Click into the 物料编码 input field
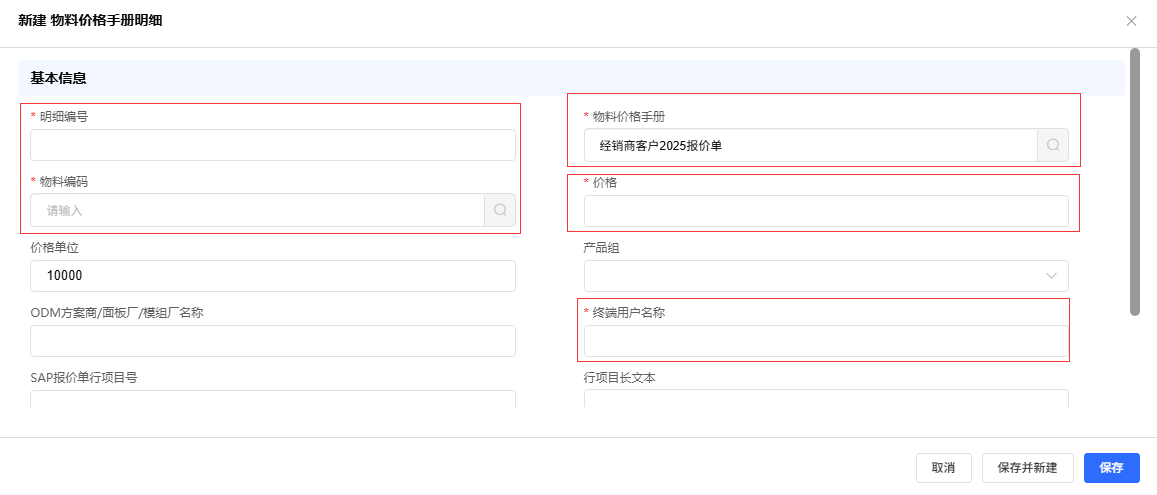 tap(257, 210)
